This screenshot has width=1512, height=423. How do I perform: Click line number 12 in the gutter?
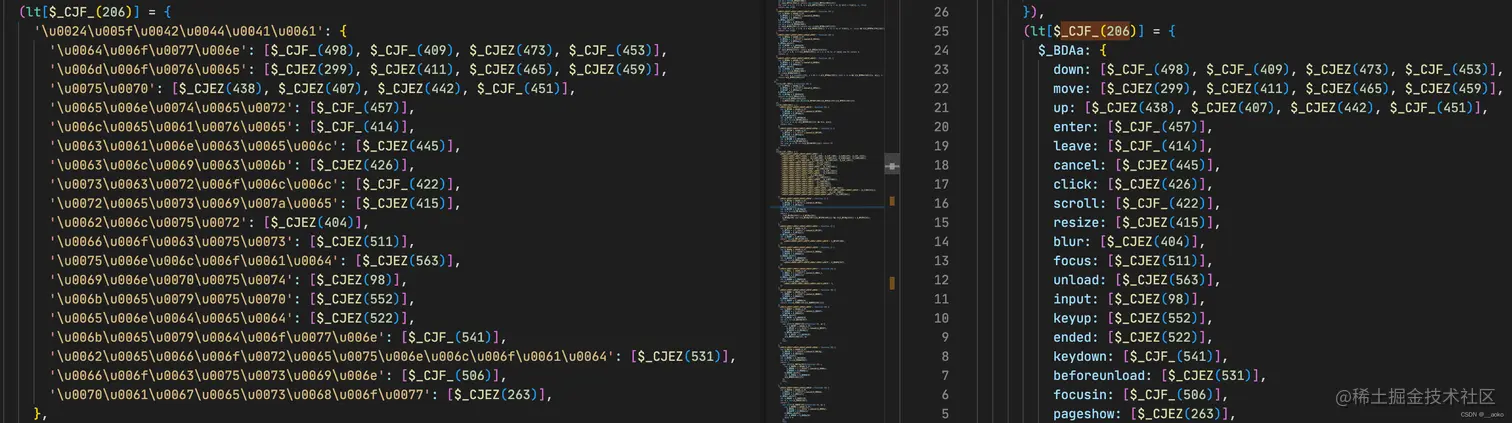(940, 280)
